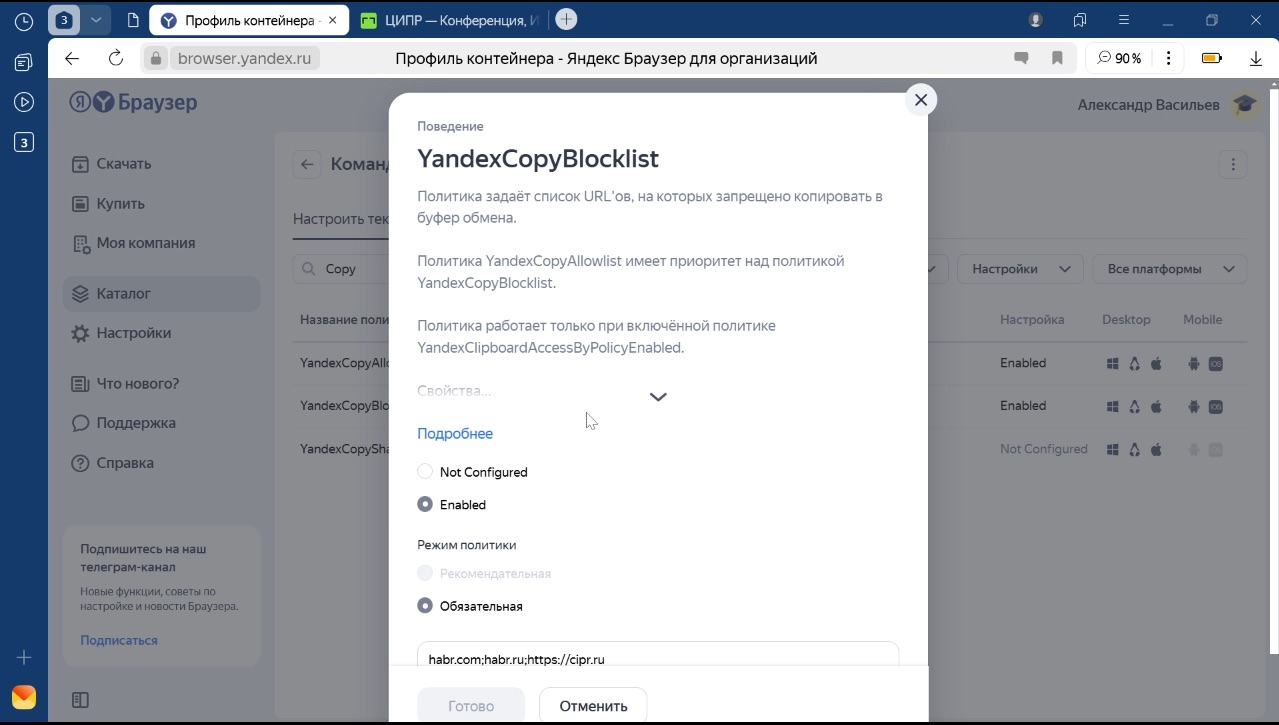
Task: Click the Подробнее link
Action: tap(455, 434)
